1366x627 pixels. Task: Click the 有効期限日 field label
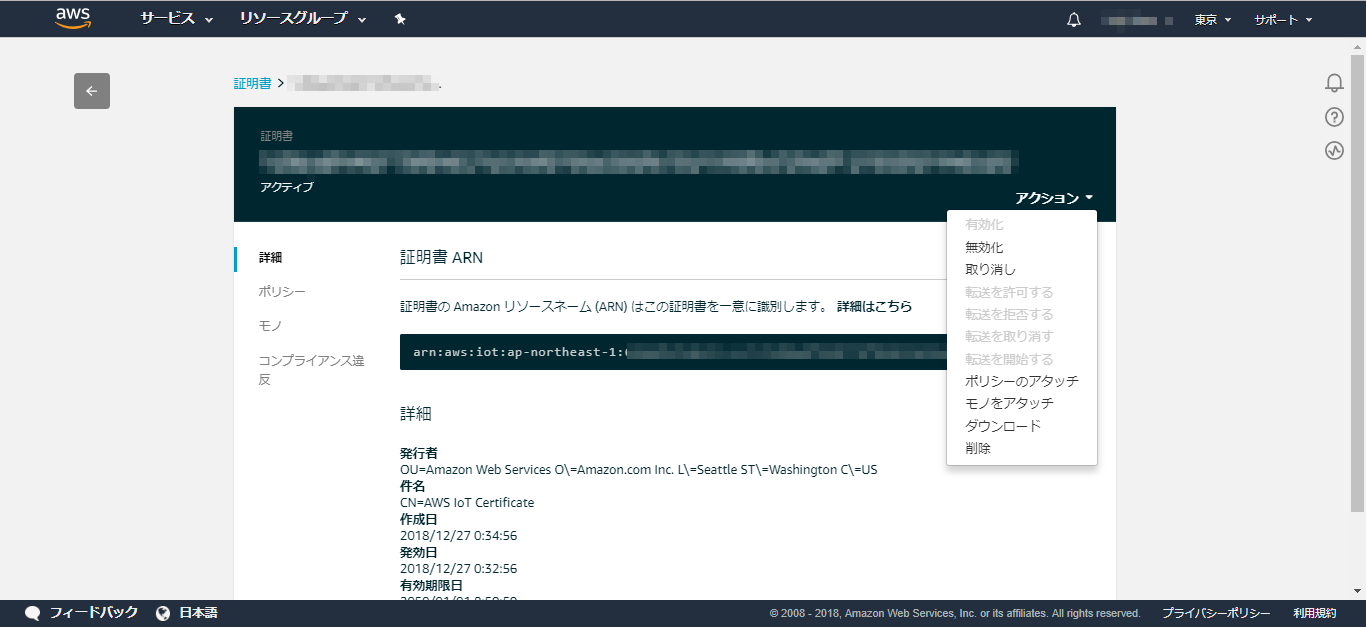[431, 585]
